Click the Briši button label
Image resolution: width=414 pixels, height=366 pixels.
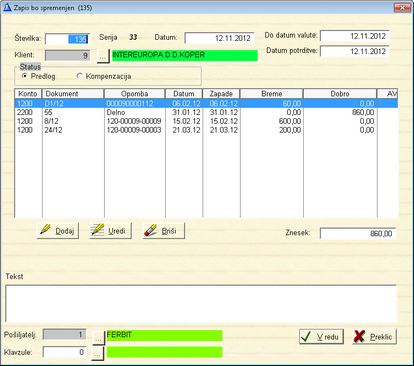coord(169,231)
